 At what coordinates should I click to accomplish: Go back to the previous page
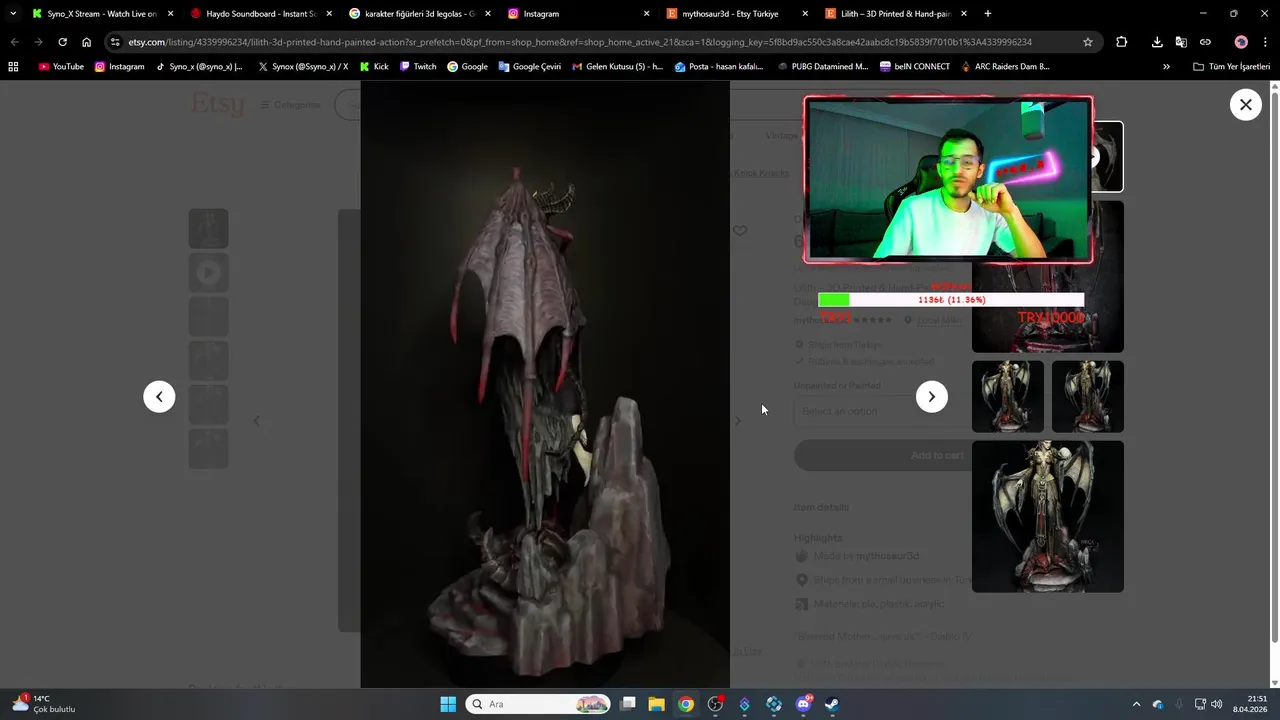tap(14, 42)
